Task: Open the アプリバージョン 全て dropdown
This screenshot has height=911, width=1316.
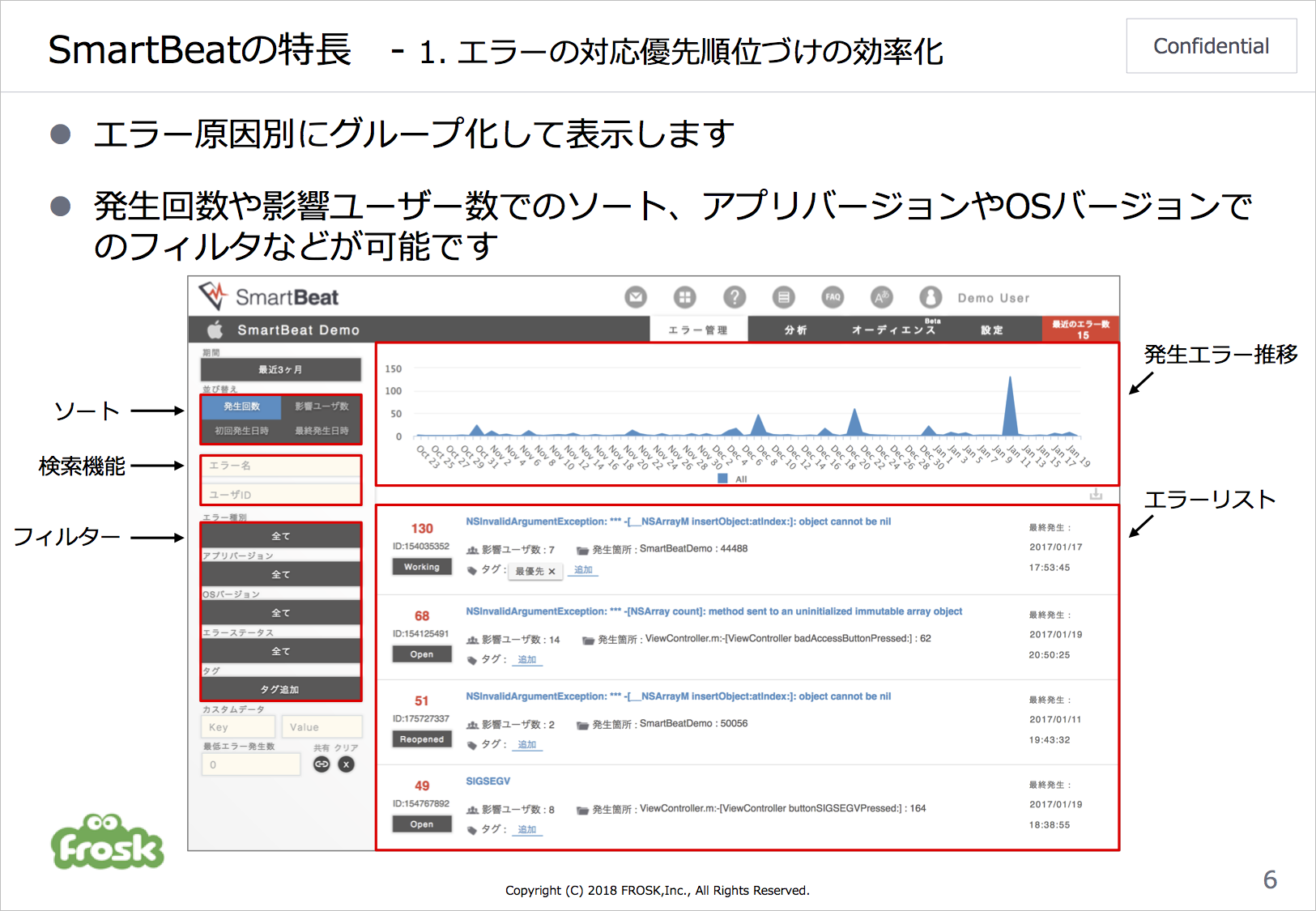Action: click(281, 574)
